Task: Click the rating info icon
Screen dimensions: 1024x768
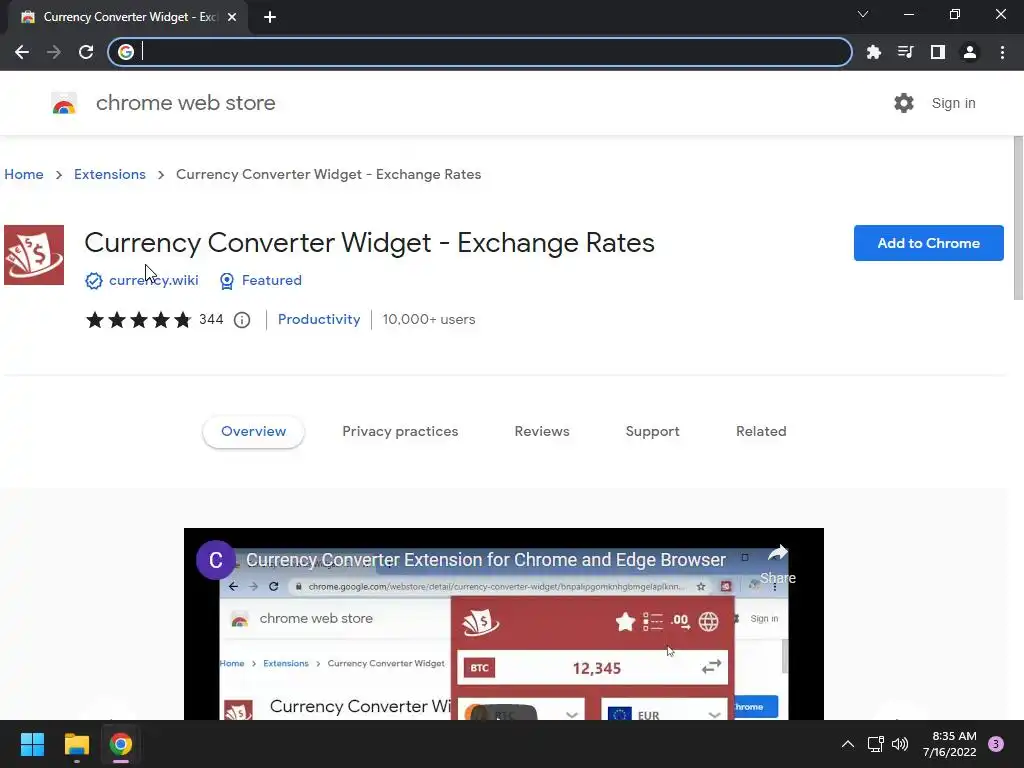Action: [242, 320]
